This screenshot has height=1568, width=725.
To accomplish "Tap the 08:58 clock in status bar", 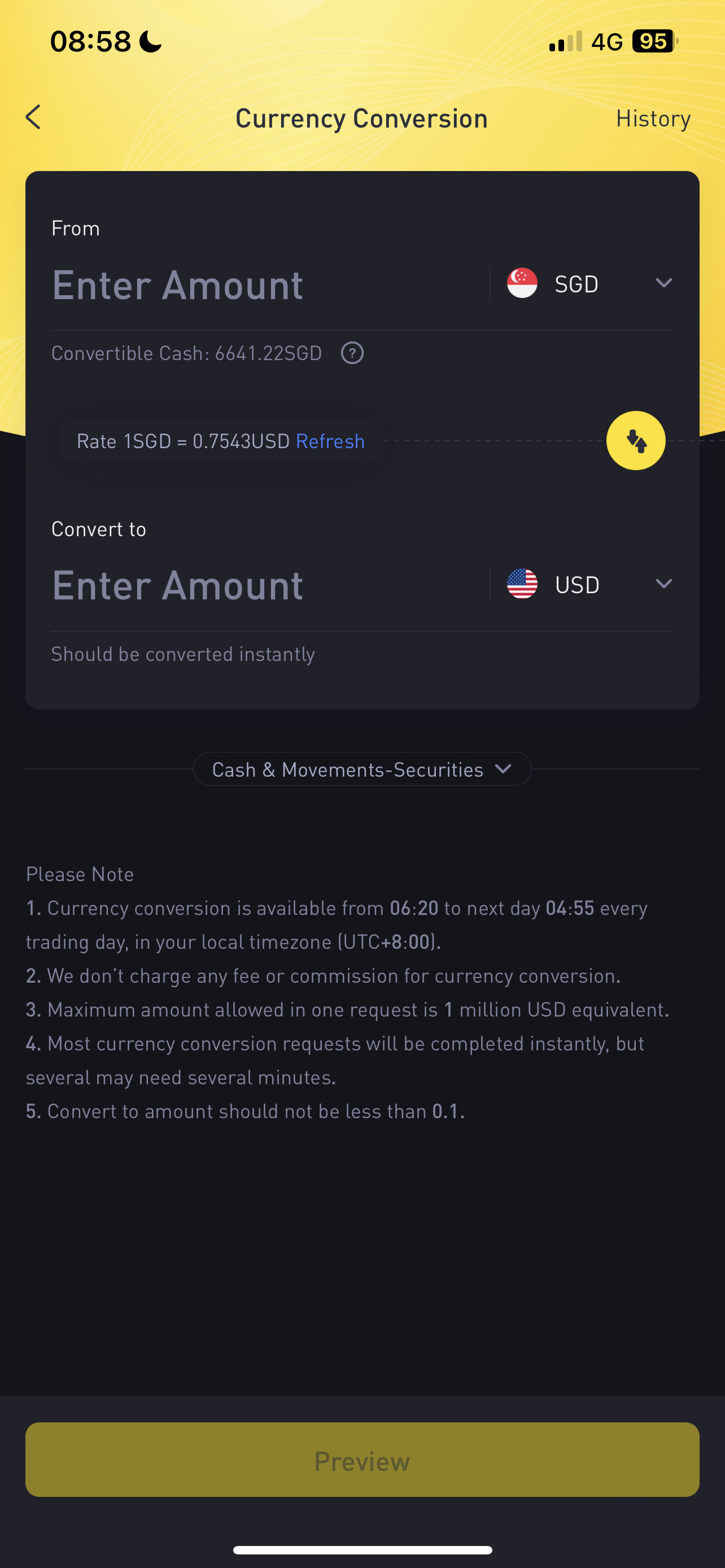I will coord(90,42).
